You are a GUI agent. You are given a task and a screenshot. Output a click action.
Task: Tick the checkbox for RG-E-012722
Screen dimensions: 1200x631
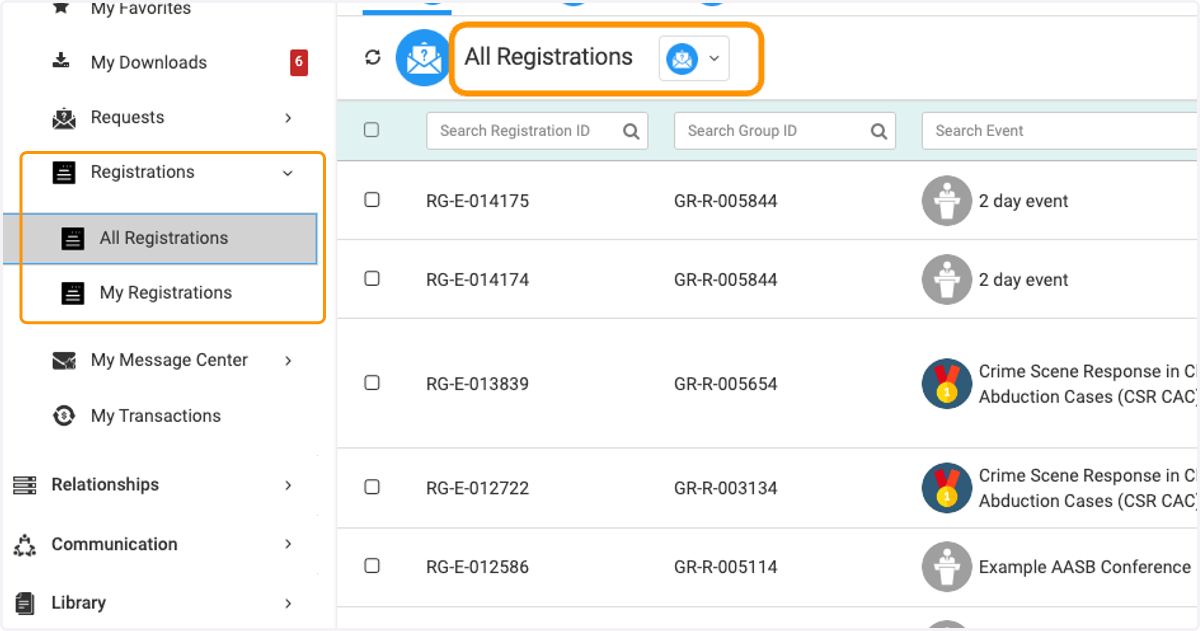pyautogui.click(x=372, y=487)
